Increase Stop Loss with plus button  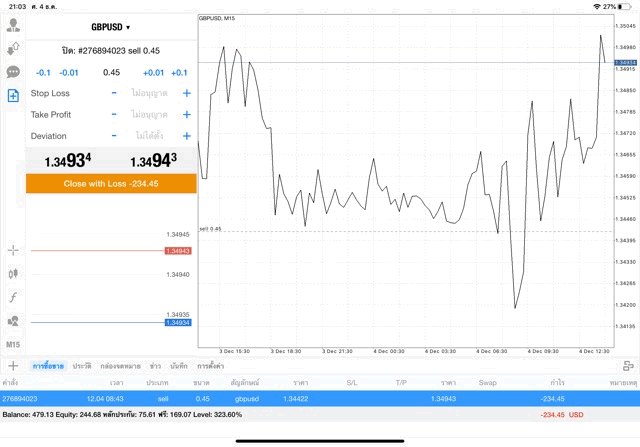click(186, 93)
